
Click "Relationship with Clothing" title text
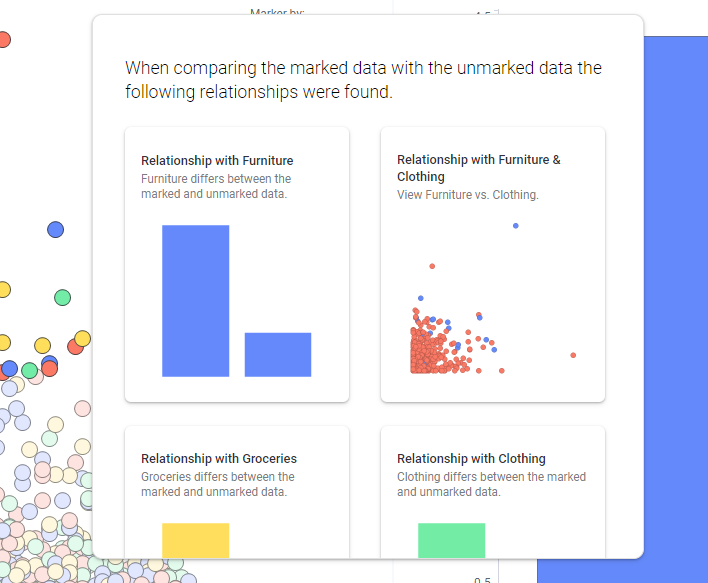point(471,459)
